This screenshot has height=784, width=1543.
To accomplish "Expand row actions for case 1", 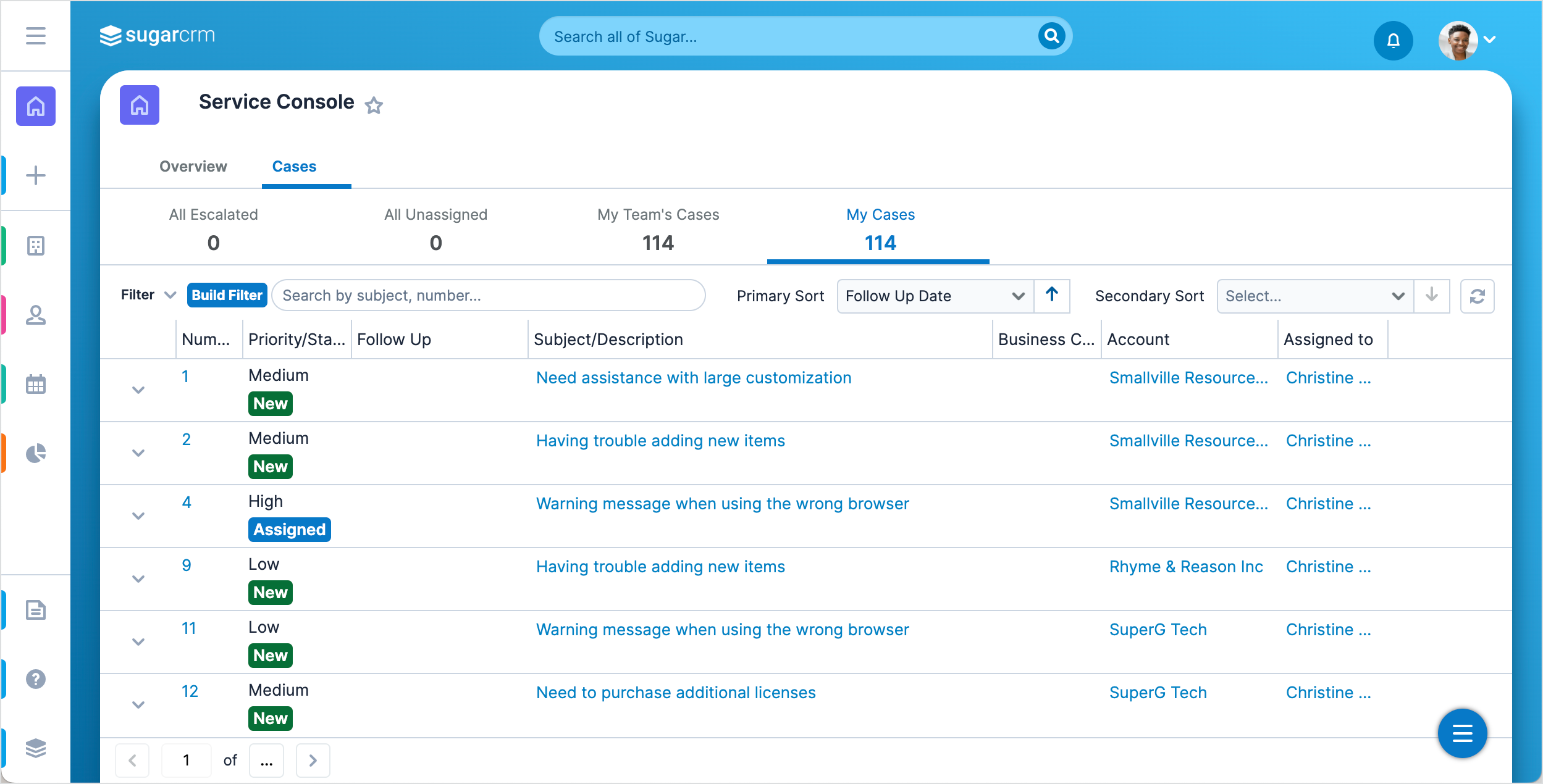I will (x=138, y=390).
